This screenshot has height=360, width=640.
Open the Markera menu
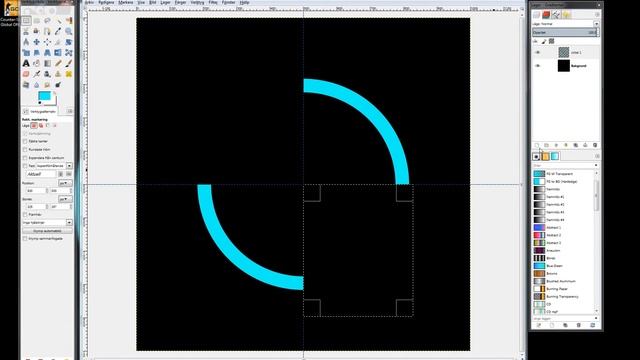[126, 2]
